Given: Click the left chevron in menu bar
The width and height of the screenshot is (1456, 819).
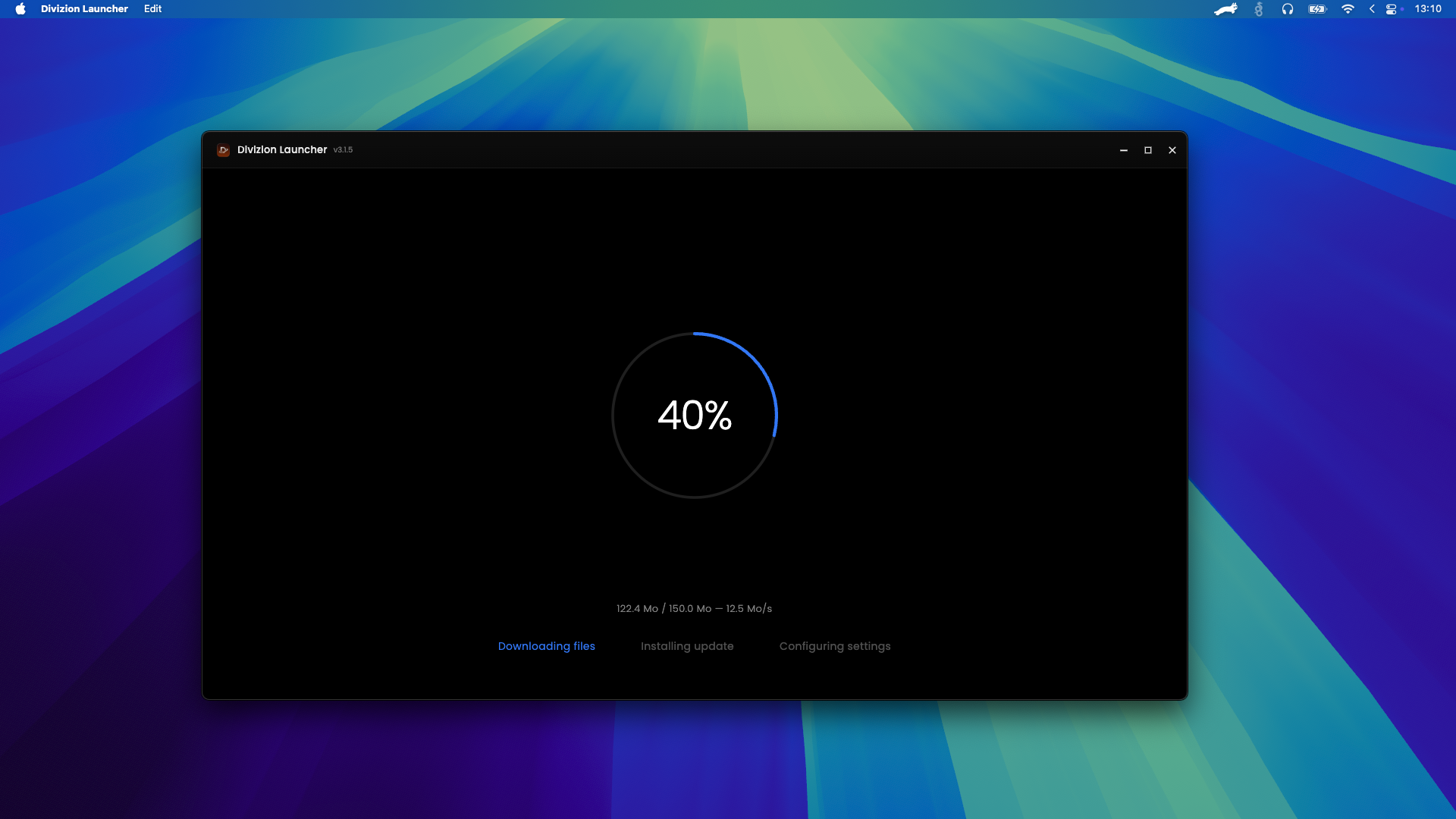Looking at the screenshot, I should coord(1372,9).
